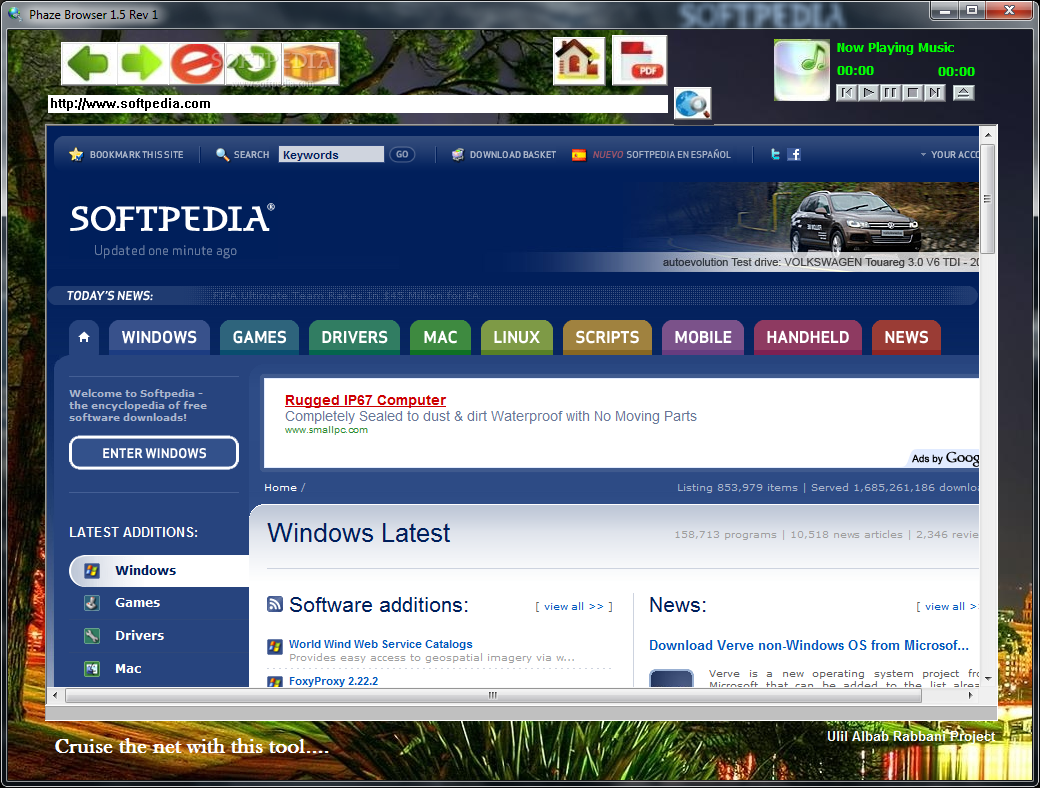The image size is (1040, 788).
Task: Select Drivers in Latest Additions
Action: coord(139,635)
